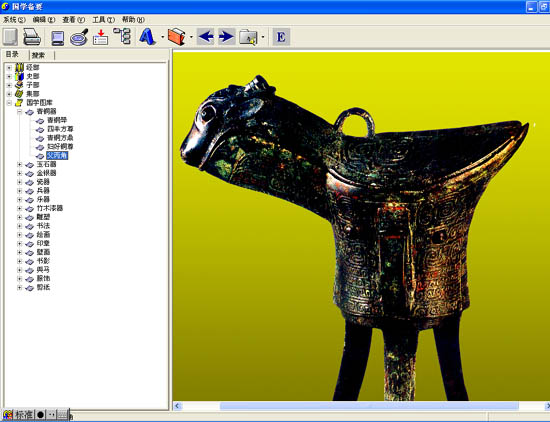Switch to the 搜索 tab
The height and width of the screenshot is (422, 550).
click(38, 55)
